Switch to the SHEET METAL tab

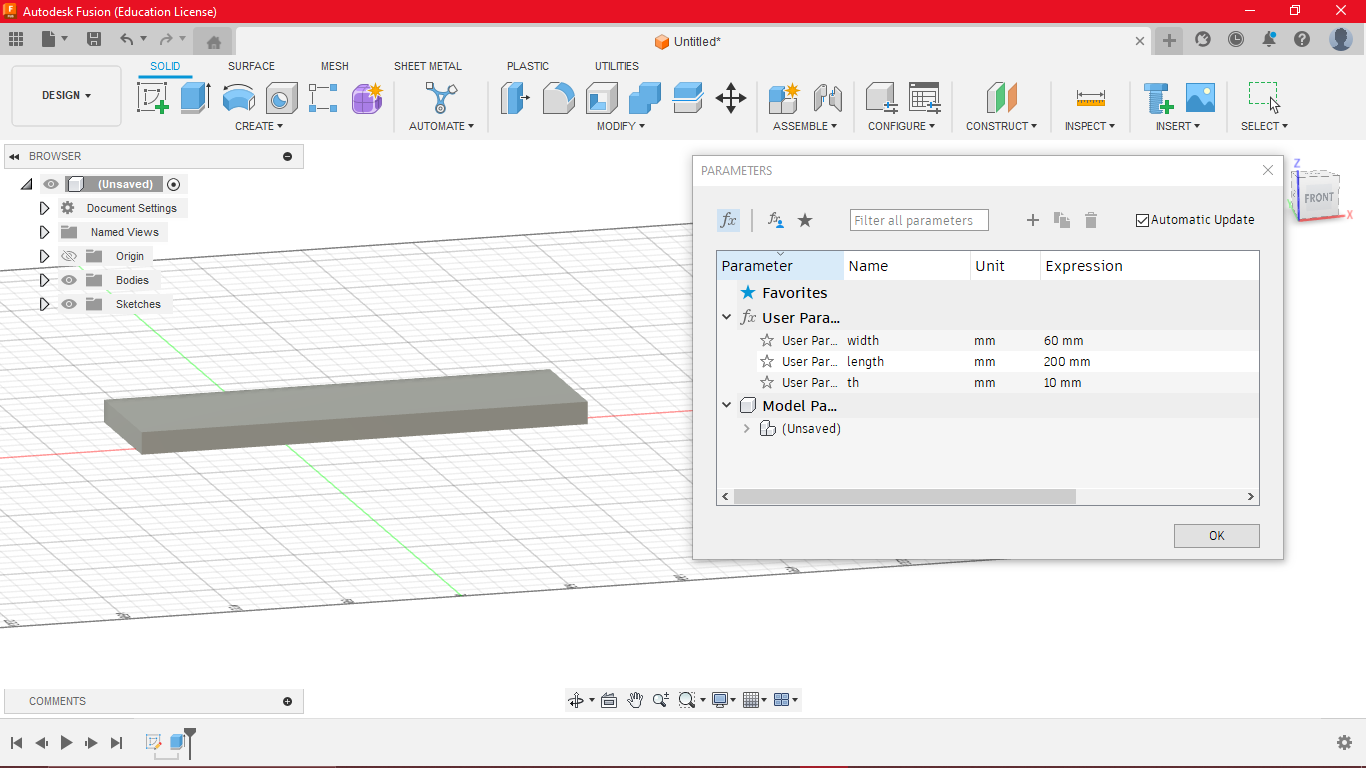pyautogui.click(x=428, y=66)
